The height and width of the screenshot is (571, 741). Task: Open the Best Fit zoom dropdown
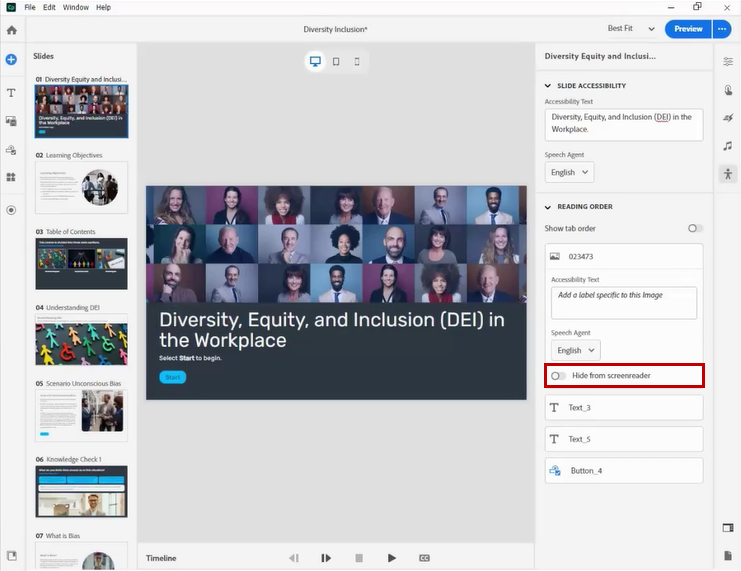(x=631, y=29)
